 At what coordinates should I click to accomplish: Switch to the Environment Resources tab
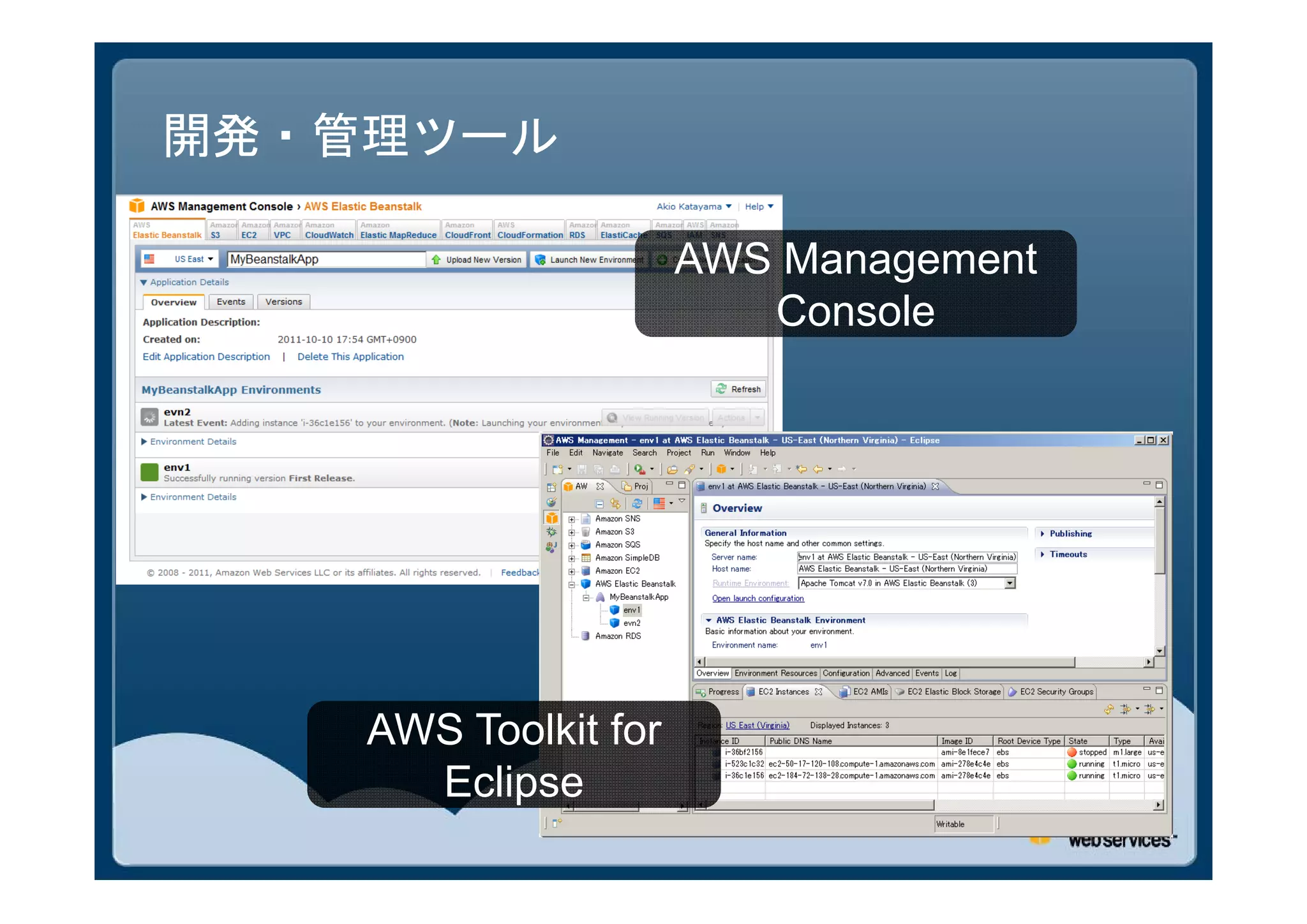pos(775,674)
